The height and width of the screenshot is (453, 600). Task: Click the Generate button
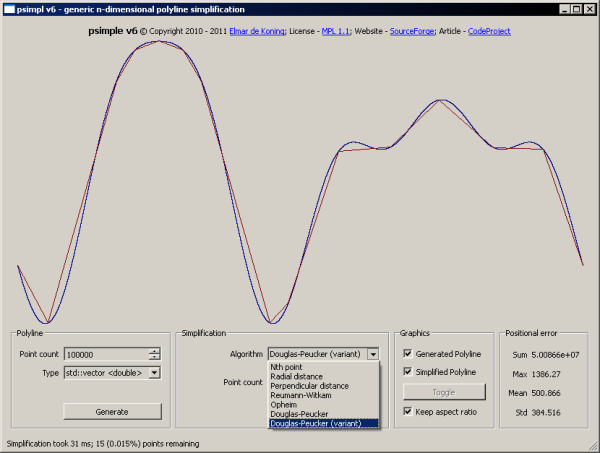click(x=112, y=412)
